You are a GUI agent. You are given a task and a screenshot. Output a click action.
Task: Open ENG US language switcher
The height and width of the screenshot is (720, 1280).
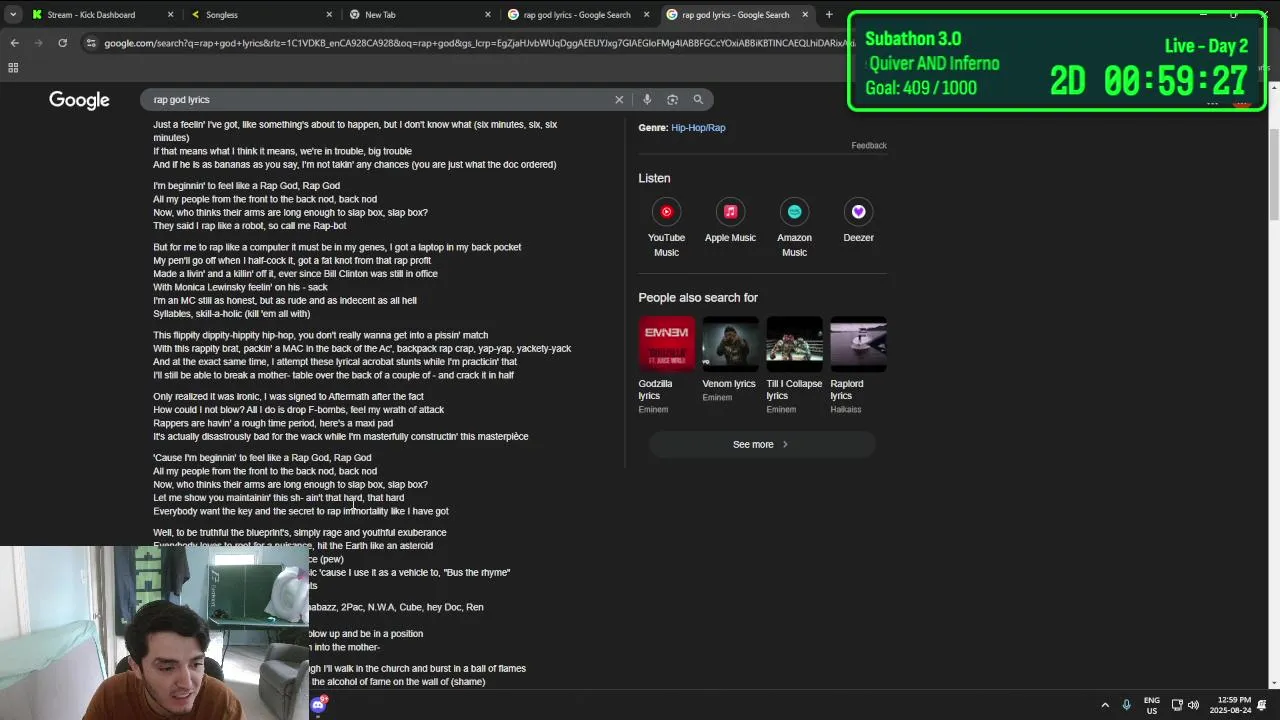1152,705
